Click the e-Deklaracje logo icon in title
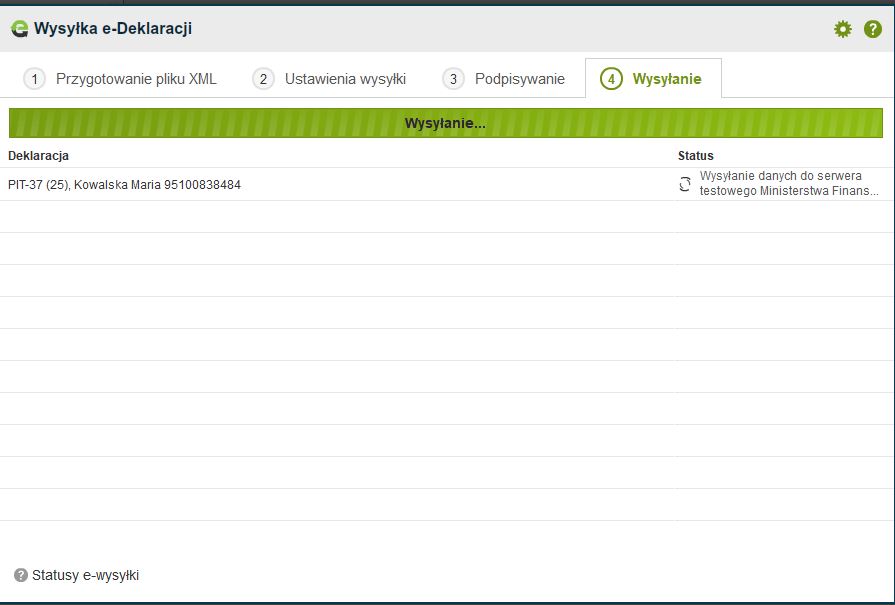Image resolution: width=895 pixels, height=605 pixels. [x=19, y=29]
